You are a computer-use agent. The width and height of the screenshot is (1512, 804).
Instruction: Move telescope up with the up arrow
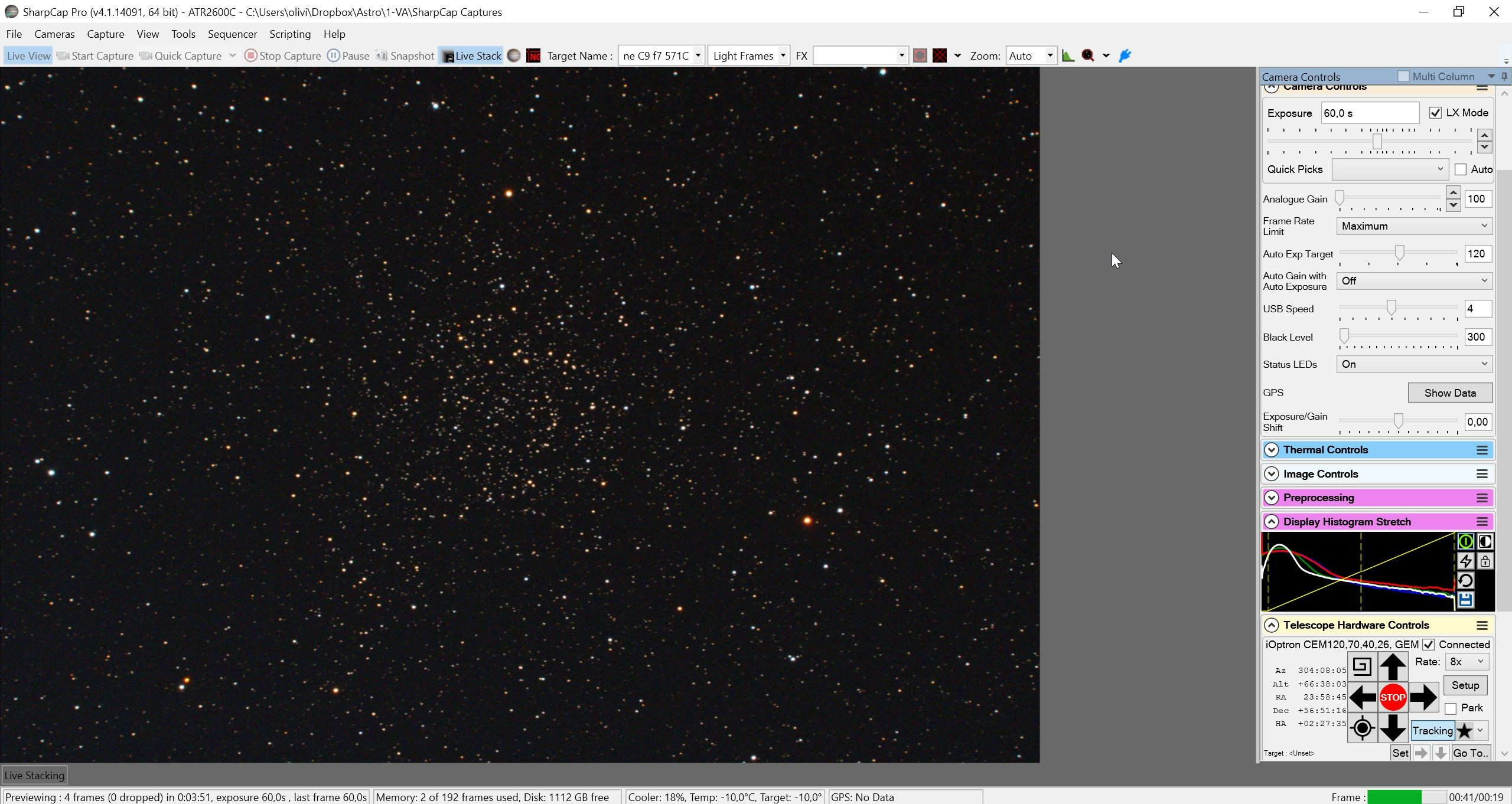click(x=1392, y=667)
